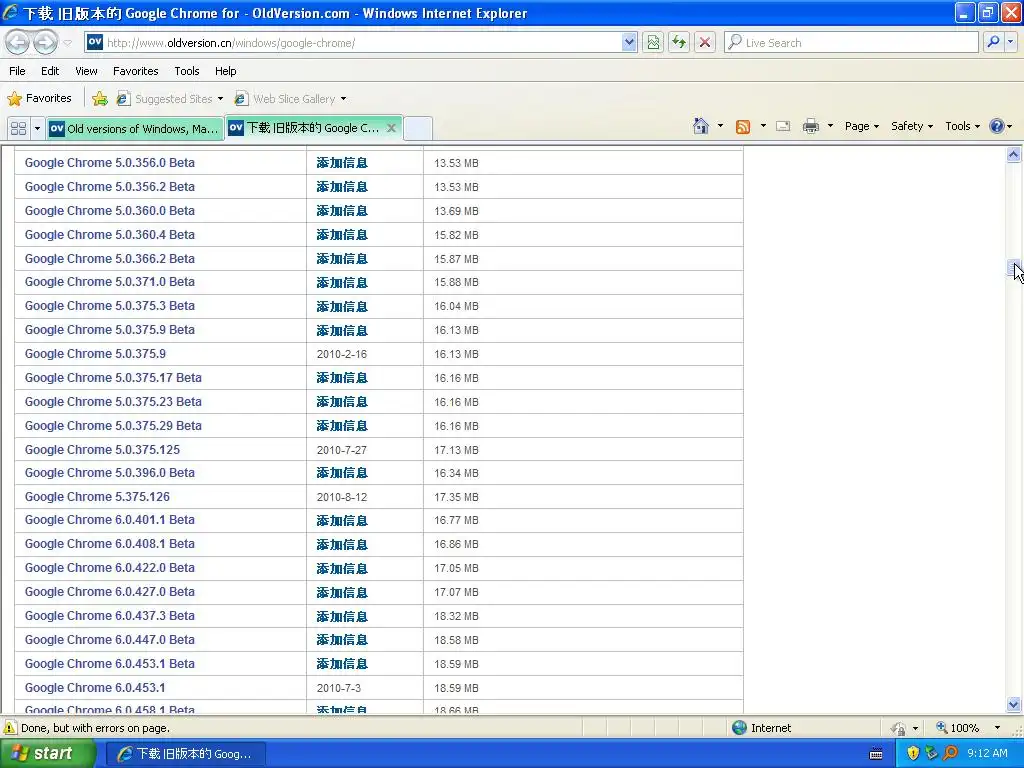Open Google Chrome 5.0.375.125 link

(x=103, y=449)
